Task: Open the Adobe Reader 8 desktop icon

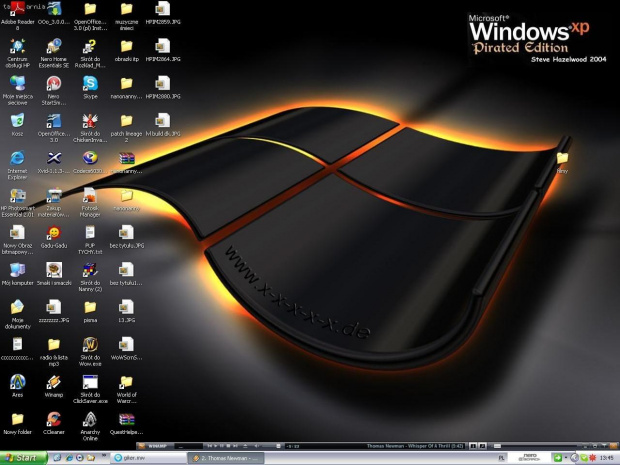Action: pos(17,16)
